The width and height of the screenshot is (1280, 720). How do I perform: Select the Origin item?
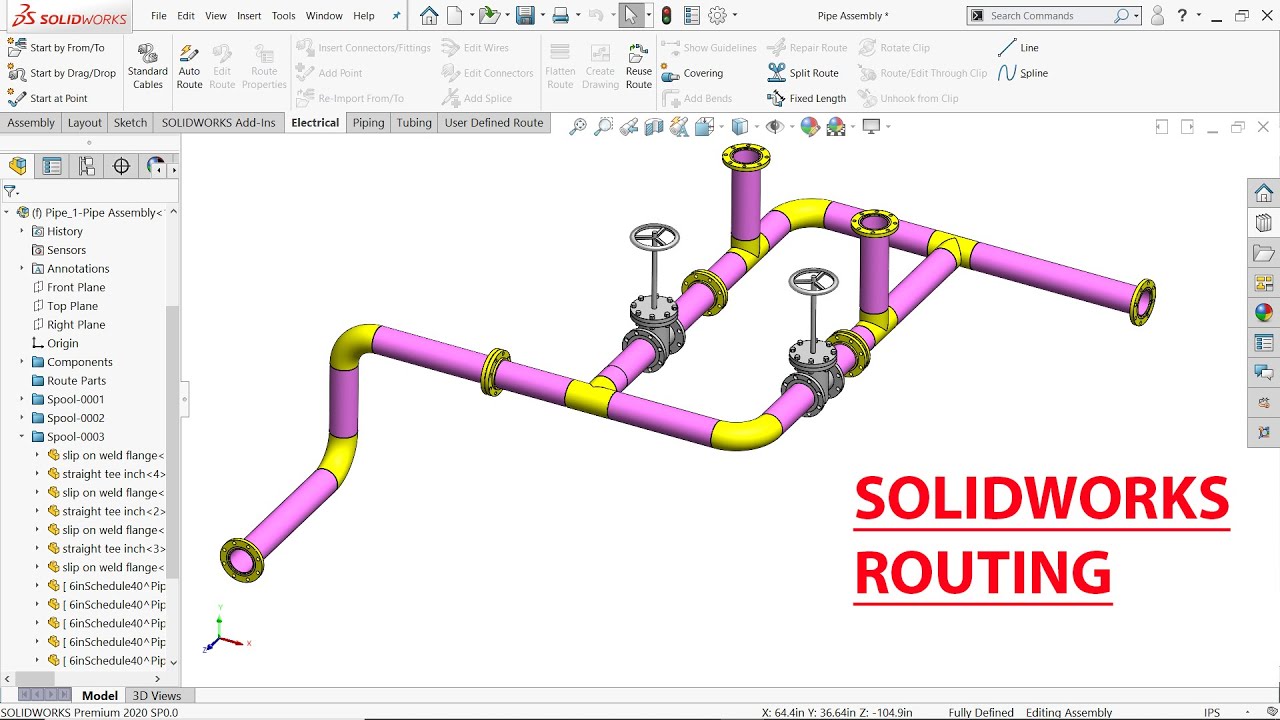pos(55,343)
